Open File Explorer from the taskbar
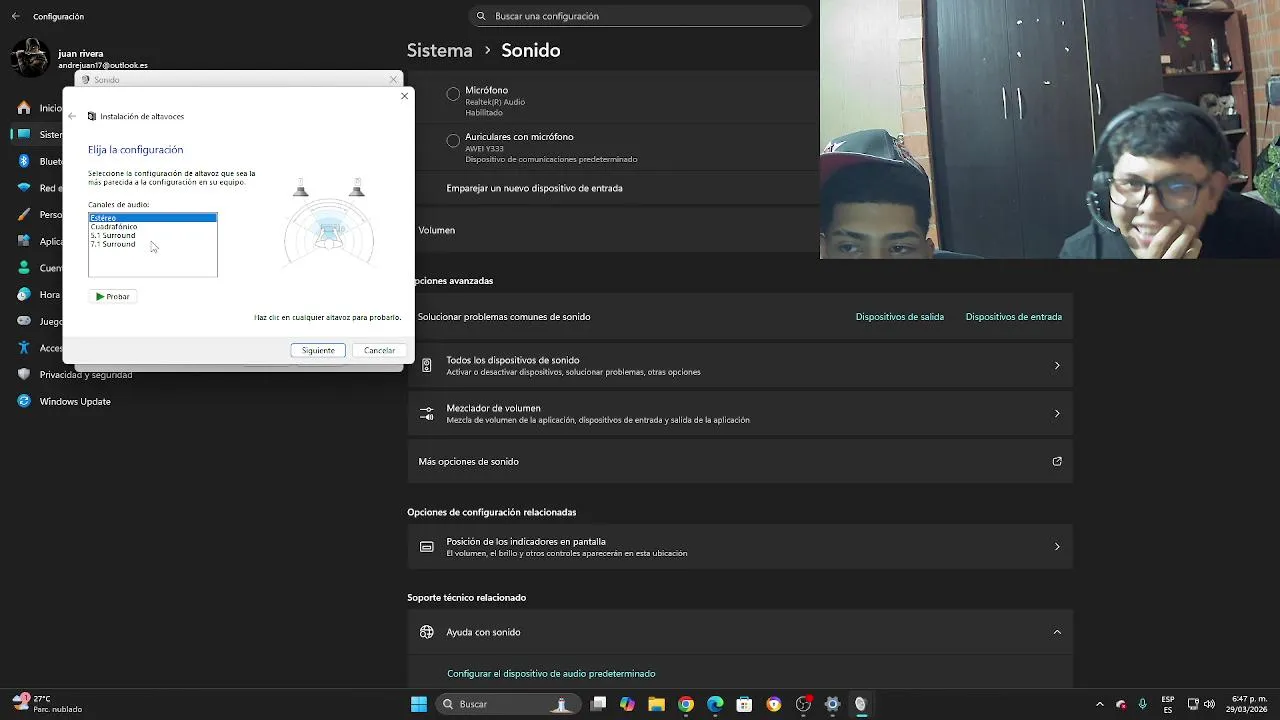 (x=657, y=704)
